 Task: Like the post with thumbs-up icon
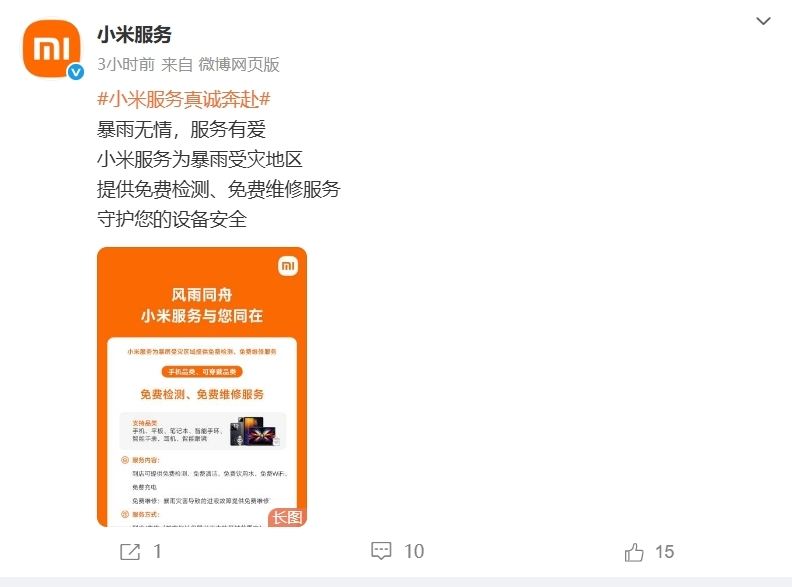pyautogui.click(x=634, y=552)
